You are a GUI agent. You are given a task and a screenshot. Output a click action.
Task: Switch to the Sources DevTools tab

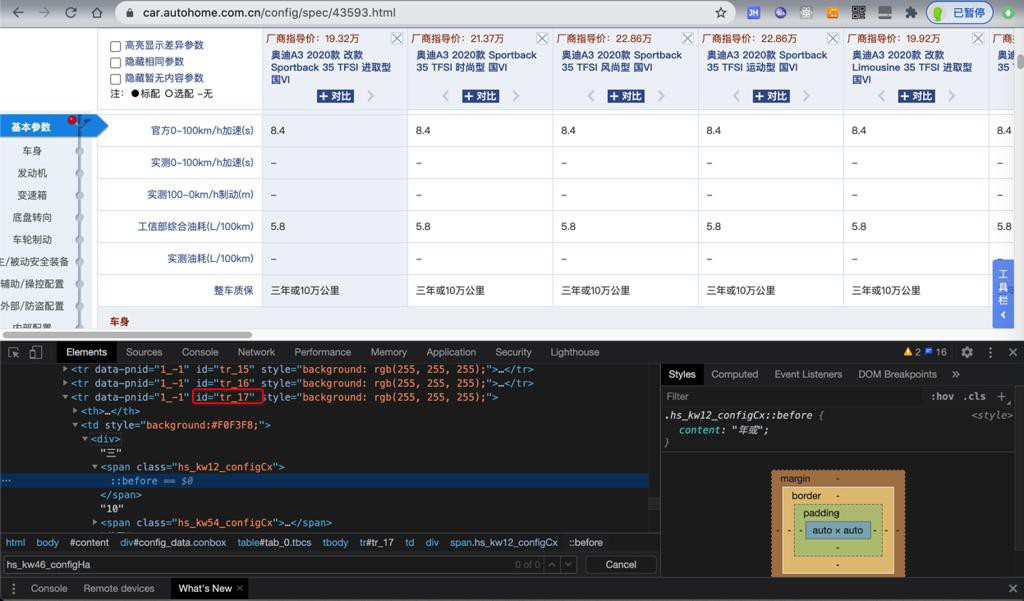click(144, 352)
